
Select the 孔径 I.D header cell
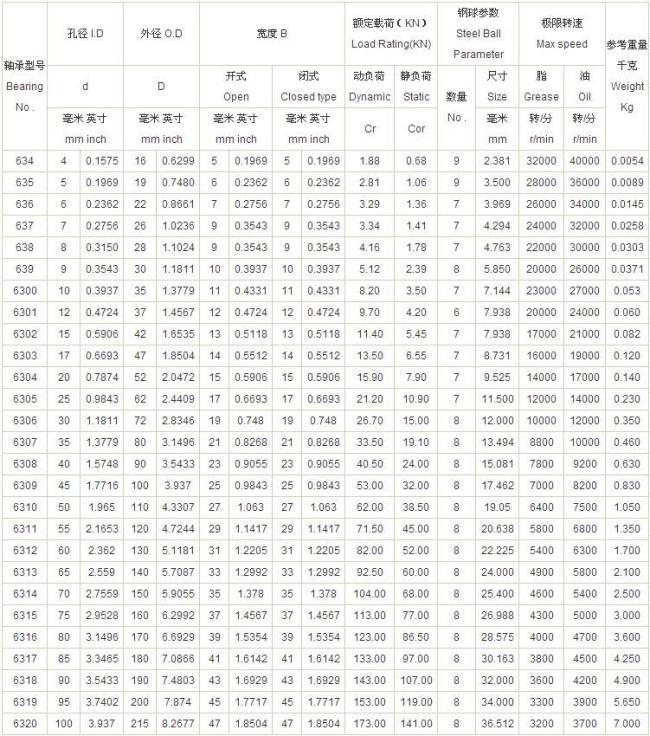[85, 34]
